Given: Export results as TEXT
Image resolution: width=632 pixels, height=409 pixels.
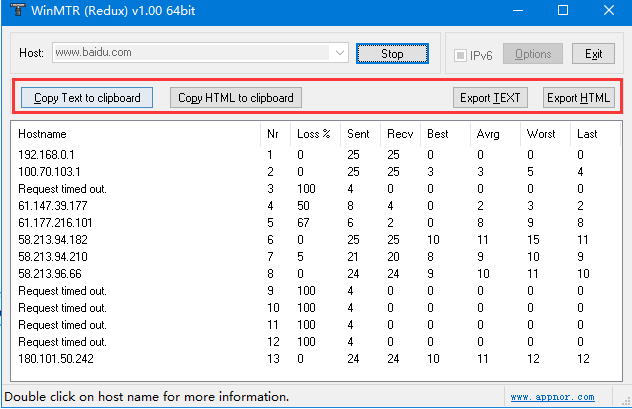Looking at the screenshot, I should (x=489, y=98).
